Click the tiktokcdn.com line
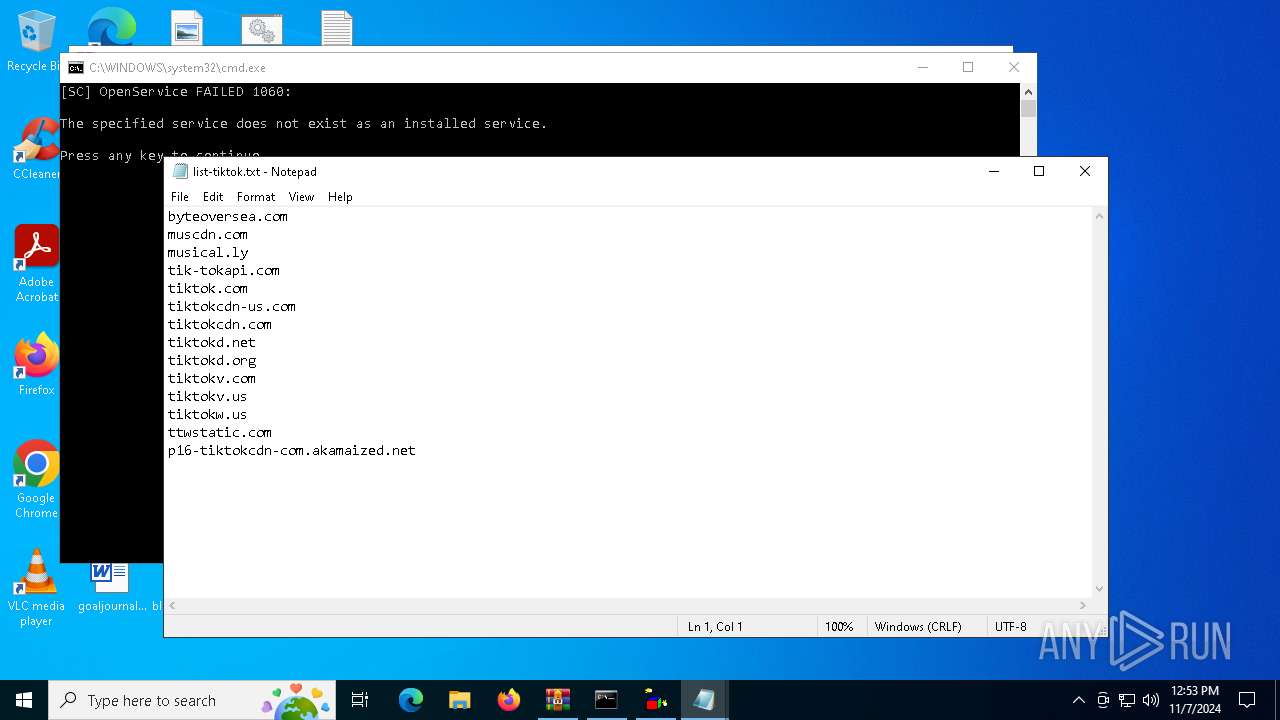 [x=220, y=324]
